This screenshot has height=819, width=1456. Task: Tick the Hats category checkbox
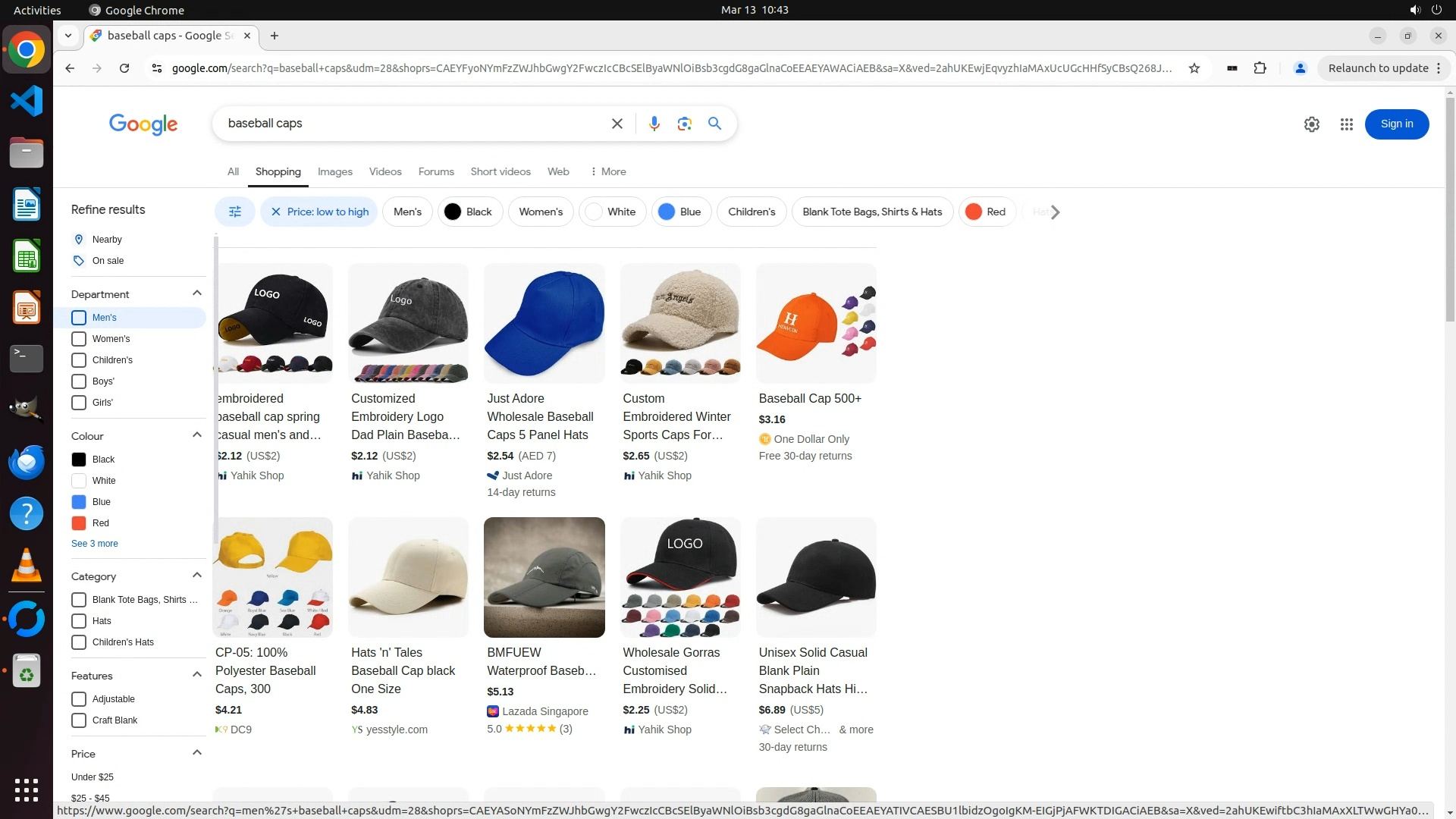tap(79, 621)
